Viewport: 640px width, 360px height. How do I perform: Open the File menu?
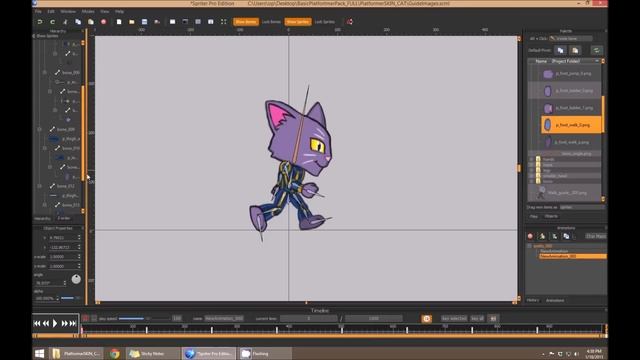(38, 11)
